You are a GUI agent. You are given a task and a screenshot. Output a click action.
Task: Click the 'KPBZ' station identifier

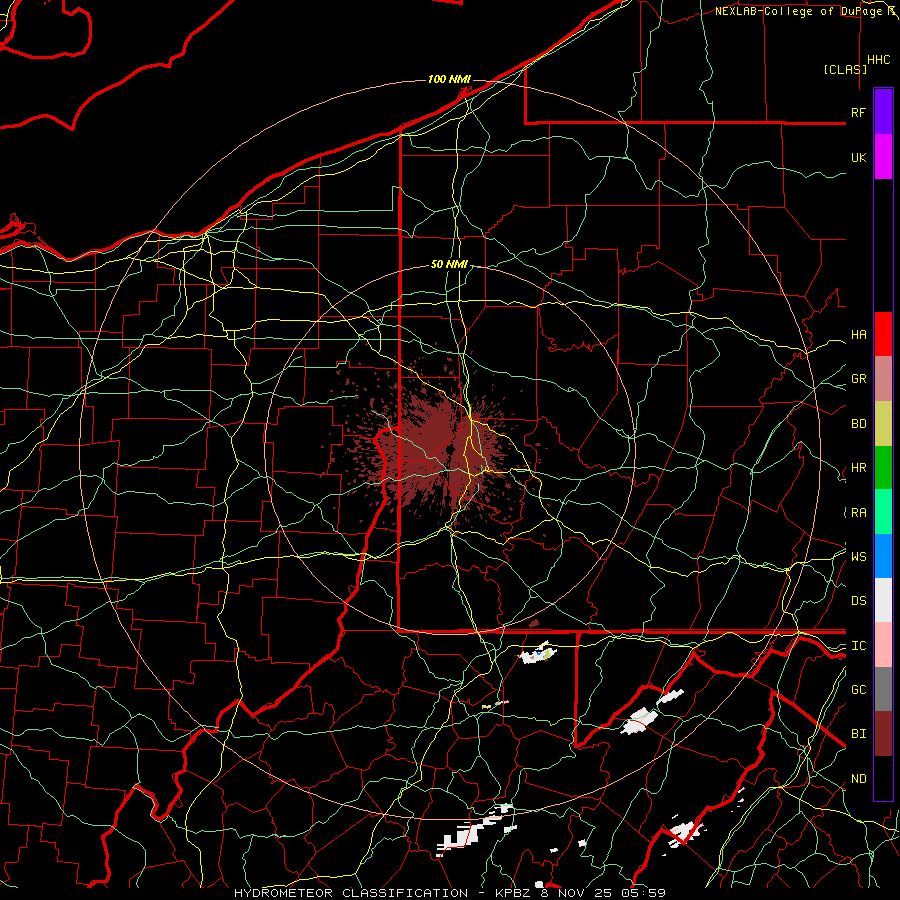pos(513,893)
